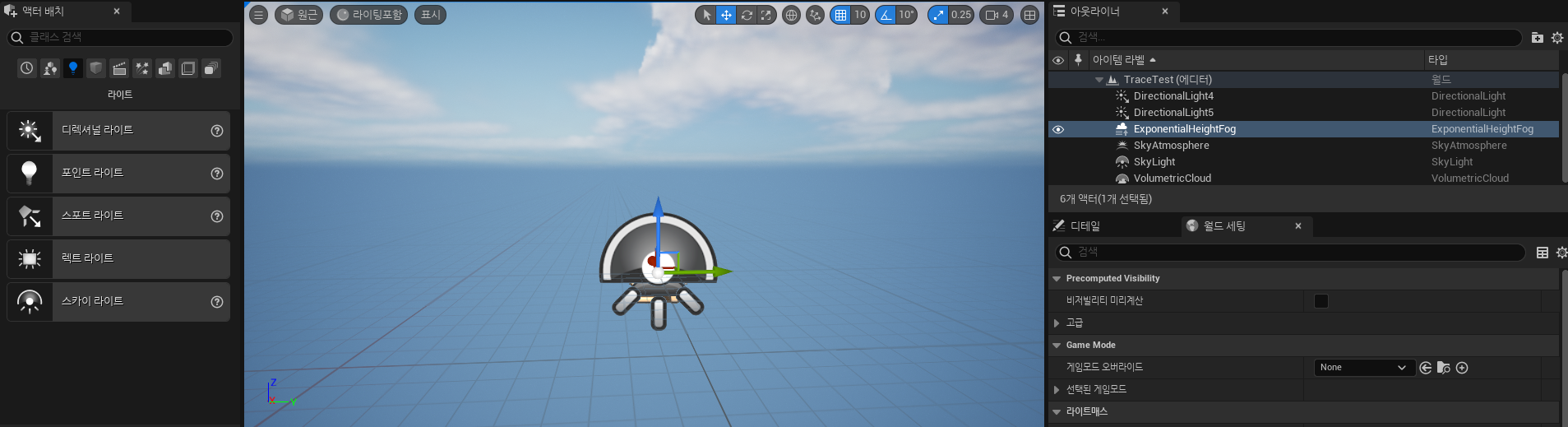Hide ExponentialHeightFog with eye icon

coord(1058,129)
